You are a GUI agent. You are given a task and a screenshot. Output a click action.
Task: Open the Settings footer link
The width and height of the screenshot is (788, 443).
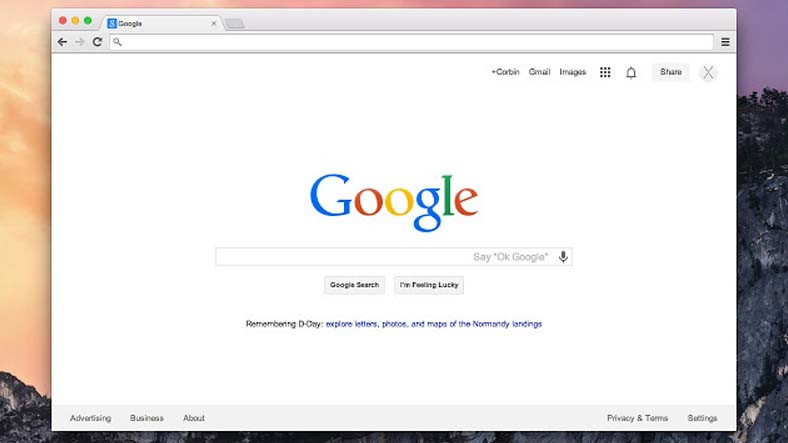pos(702,418)
